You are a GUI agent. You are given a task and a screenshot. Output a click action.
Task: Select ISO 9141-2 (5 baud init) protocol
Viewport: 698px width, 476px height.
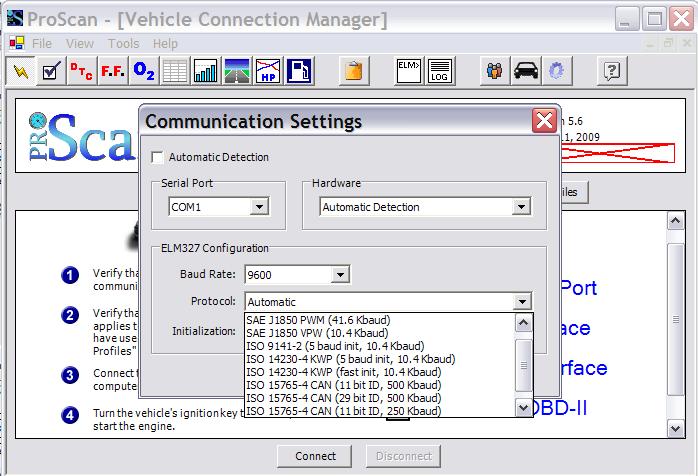380,346
